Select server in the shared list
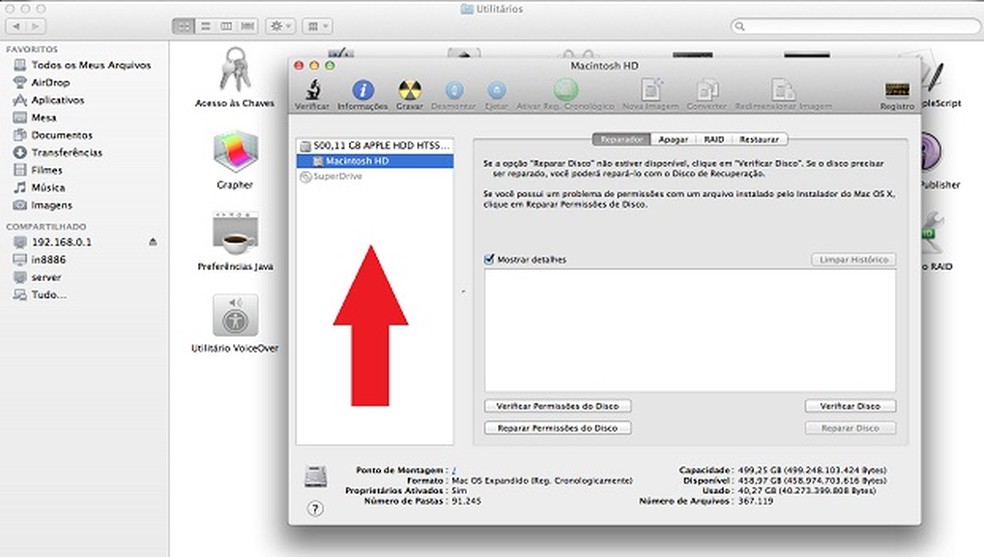This screenshot has width=984, height=557. (46, 277)
